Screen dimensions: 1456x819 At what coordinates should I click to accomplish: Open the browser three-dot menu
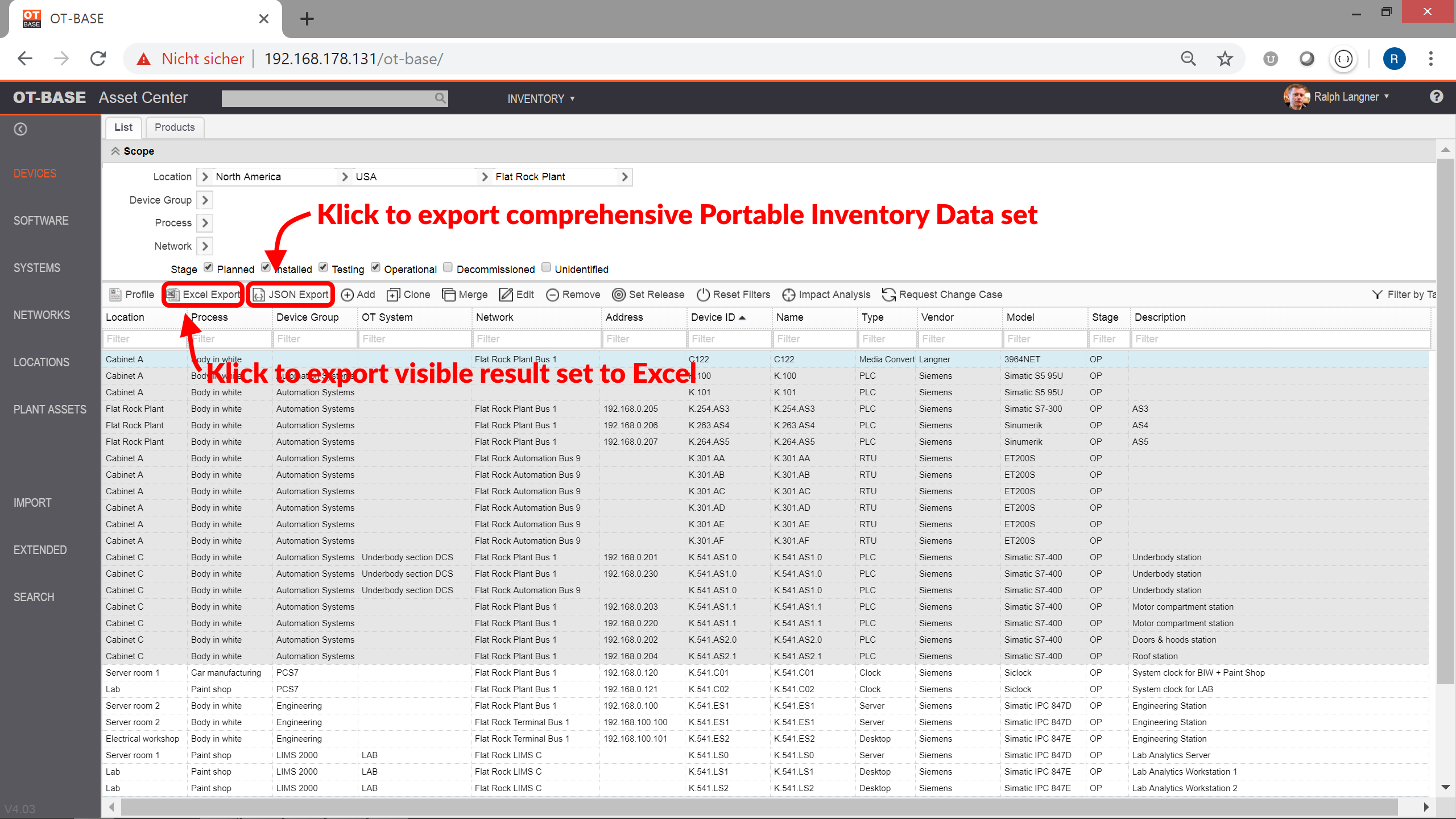pos(1431,59)
